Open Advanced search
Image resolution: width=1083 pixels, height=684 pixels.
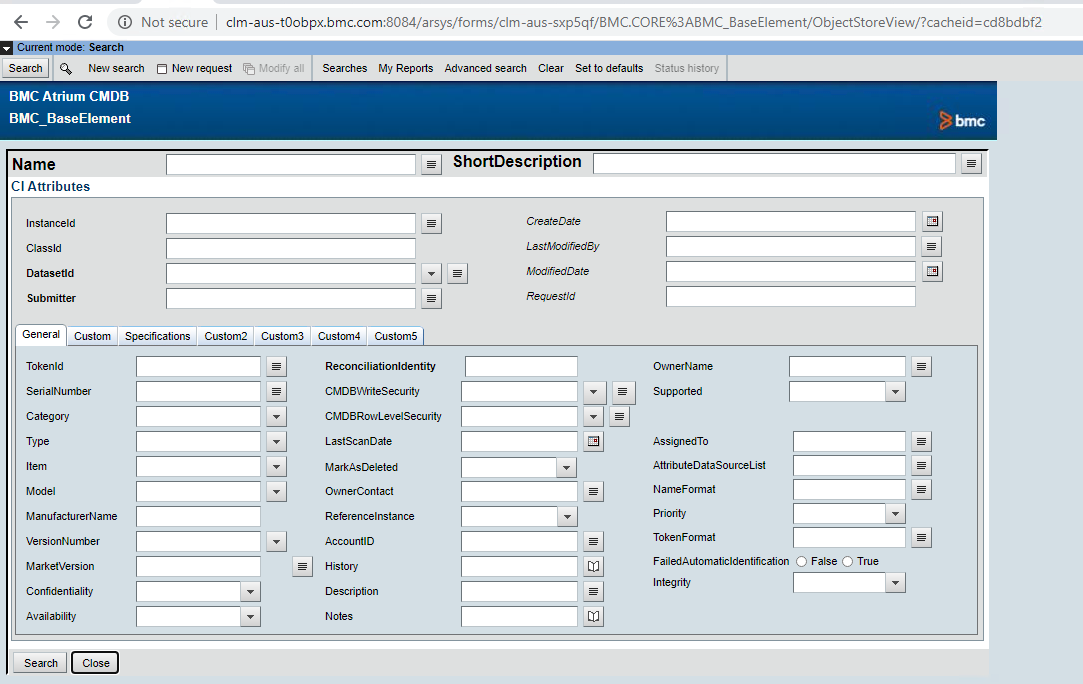click(486, 68)
